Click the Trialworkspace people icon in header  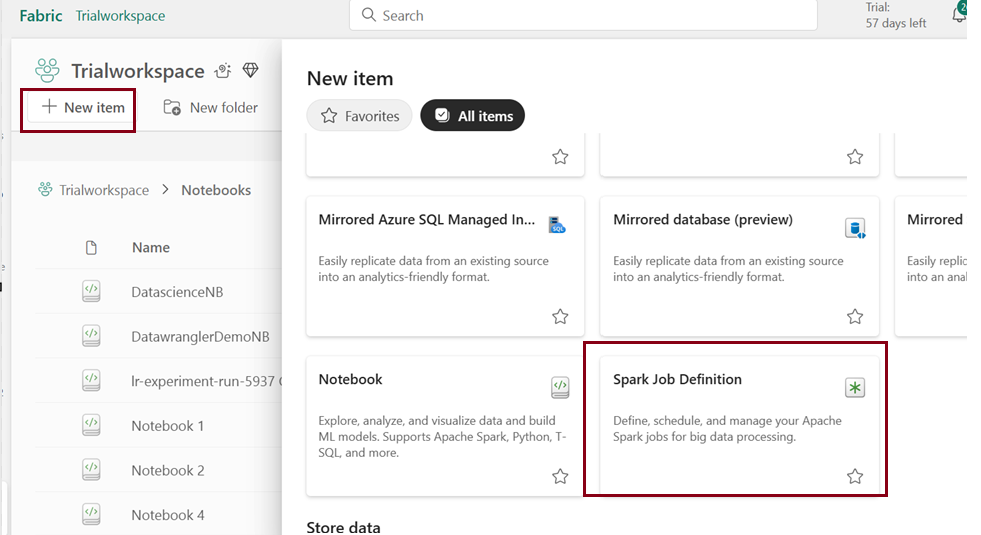(x=47, y=71)
